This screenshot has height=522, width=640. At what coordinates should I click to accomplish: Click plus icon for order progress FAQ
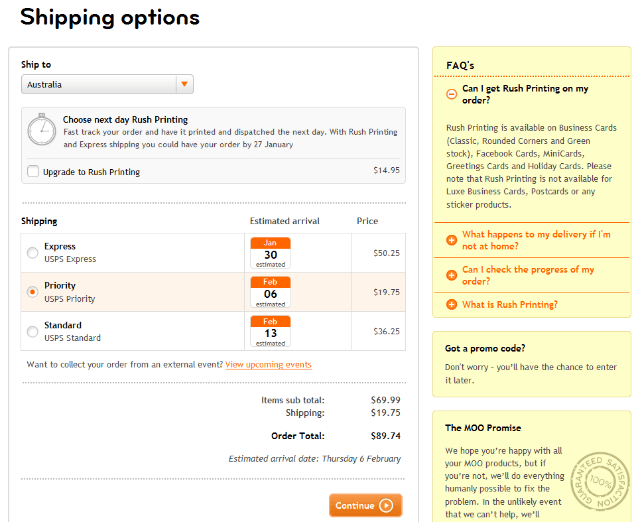click(452, 275)
